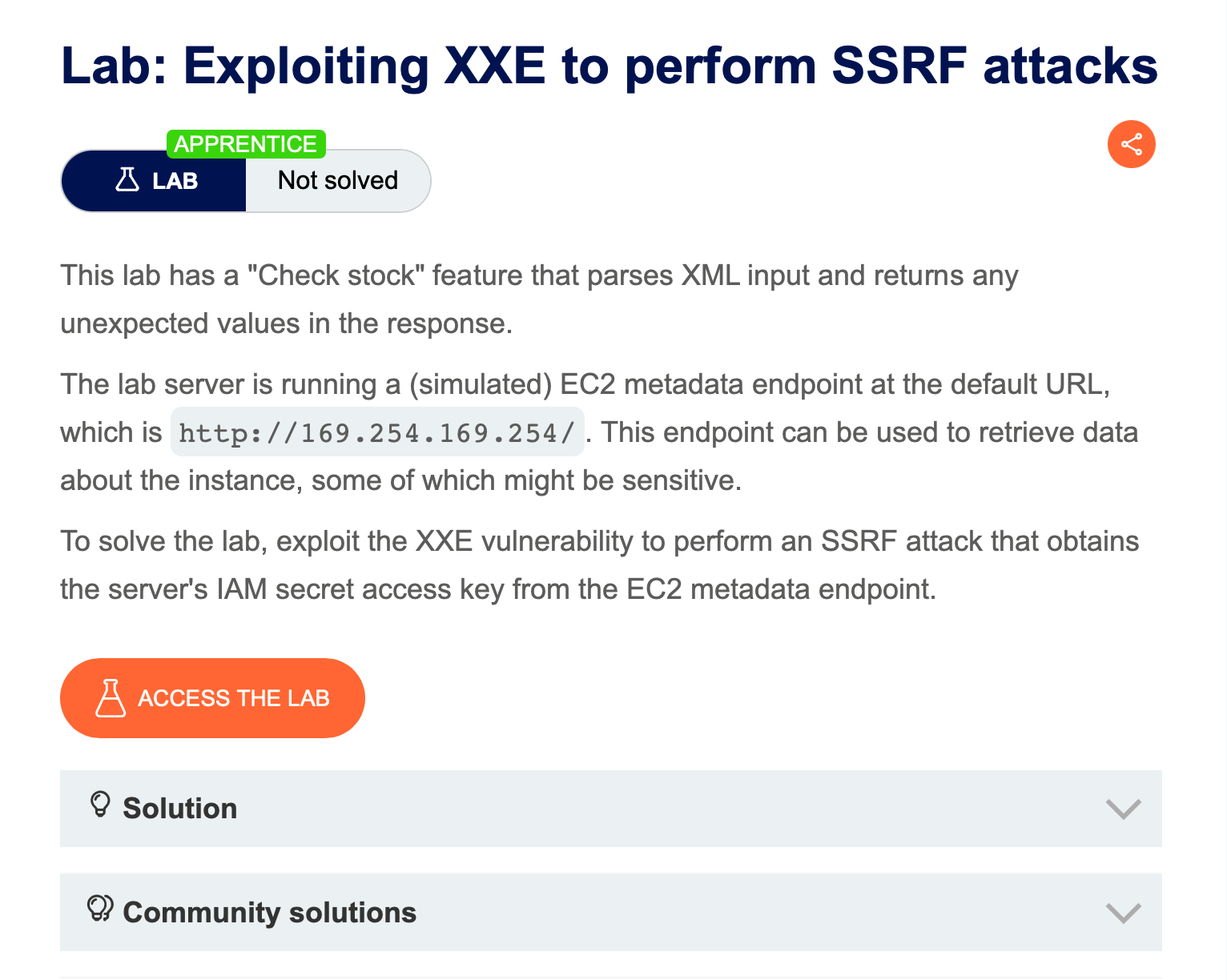1227x980 pixels.
Task: Click the flask icon on the orange button
Action: [111, 698]
